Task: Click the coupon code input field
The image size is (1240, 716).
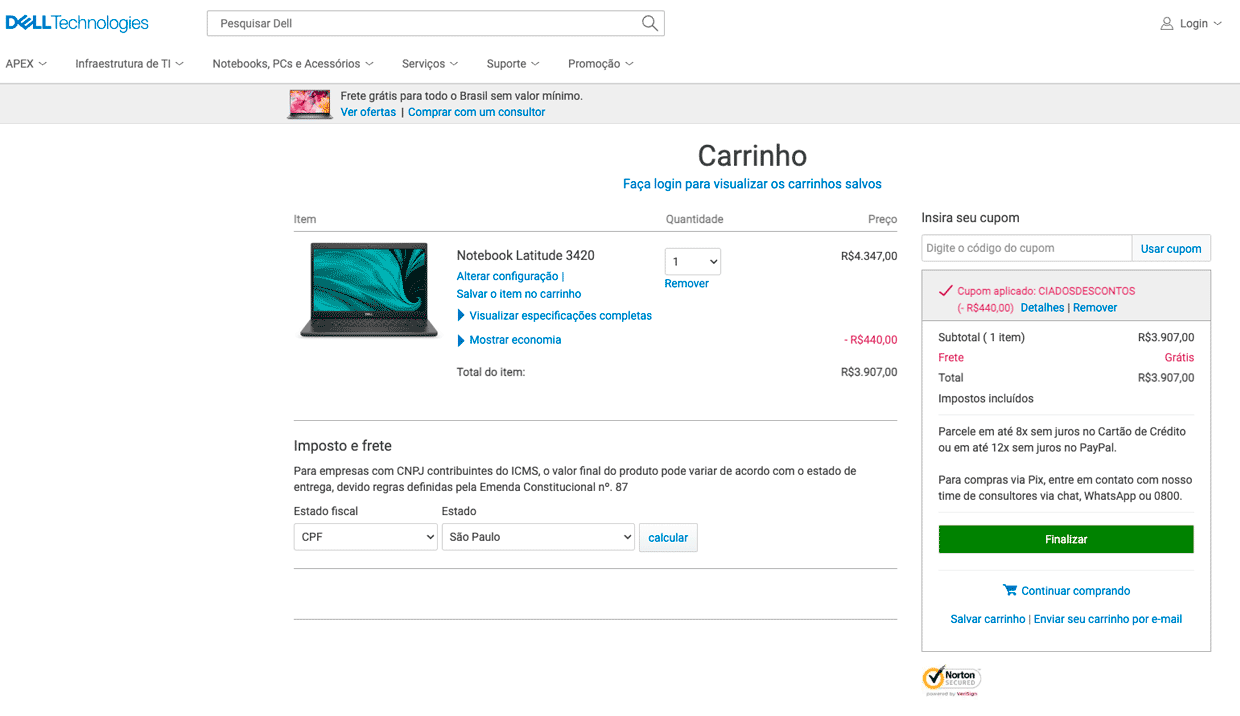Action: (1027, 248)
